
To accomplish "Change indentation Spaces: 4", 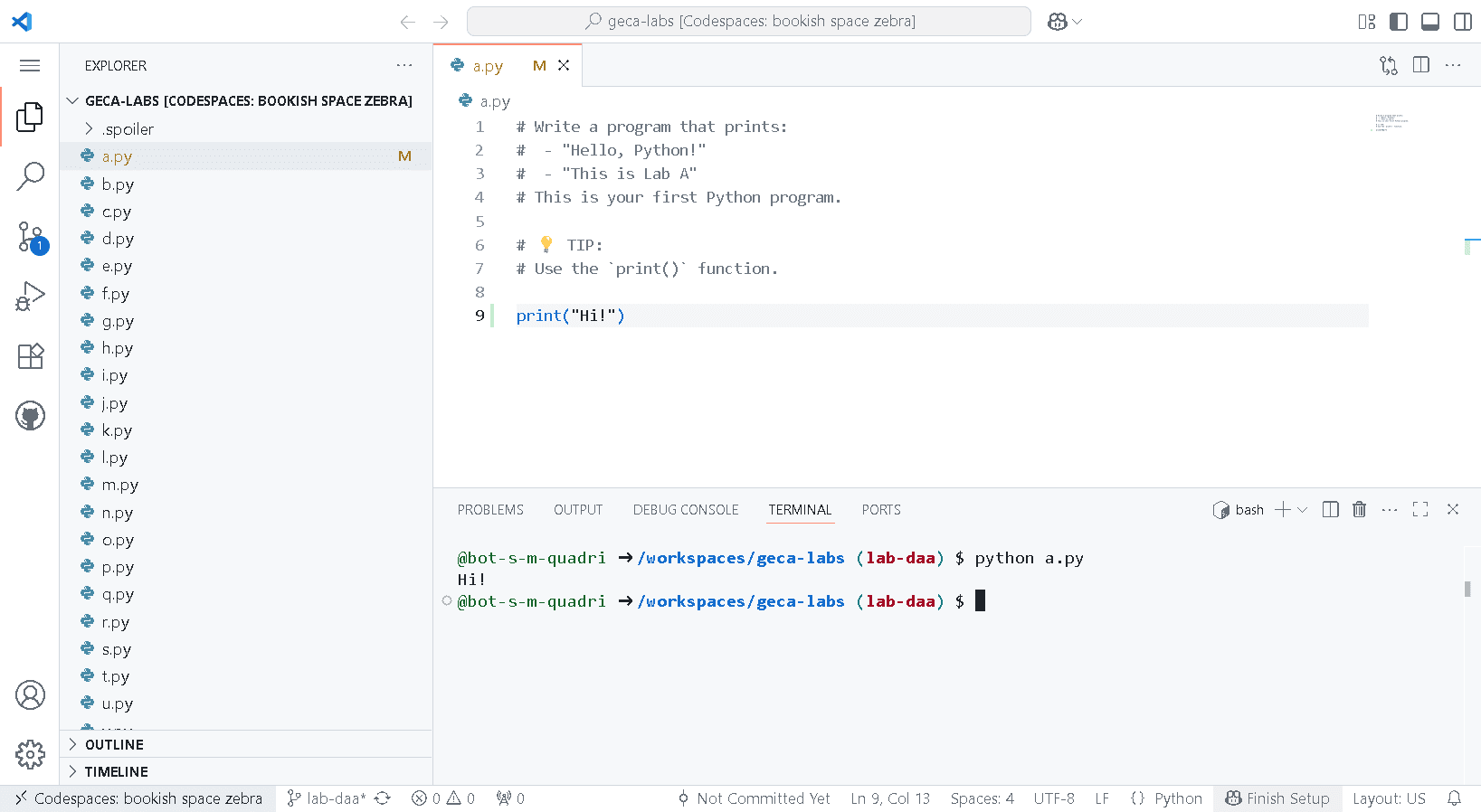I will pos(982,798).
